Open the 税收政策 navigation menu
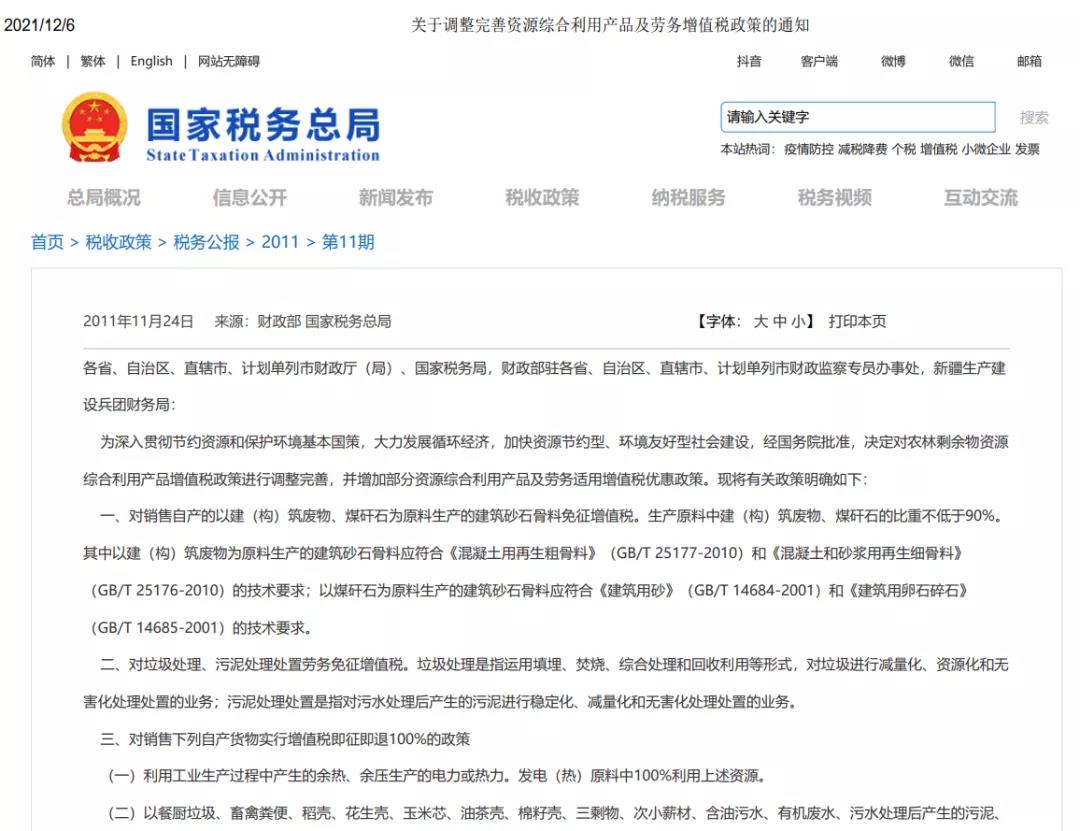The width and height of the screenshot is (1080, 831). tap(542, 198)
